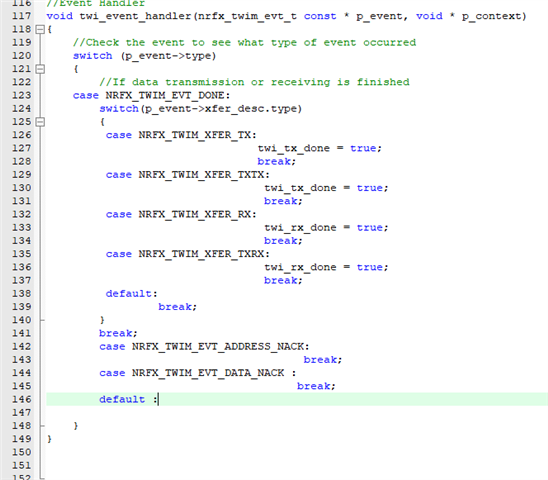
Task: Place cursor on line 133 twi_rx_done assignment
Action: point(326,228)
